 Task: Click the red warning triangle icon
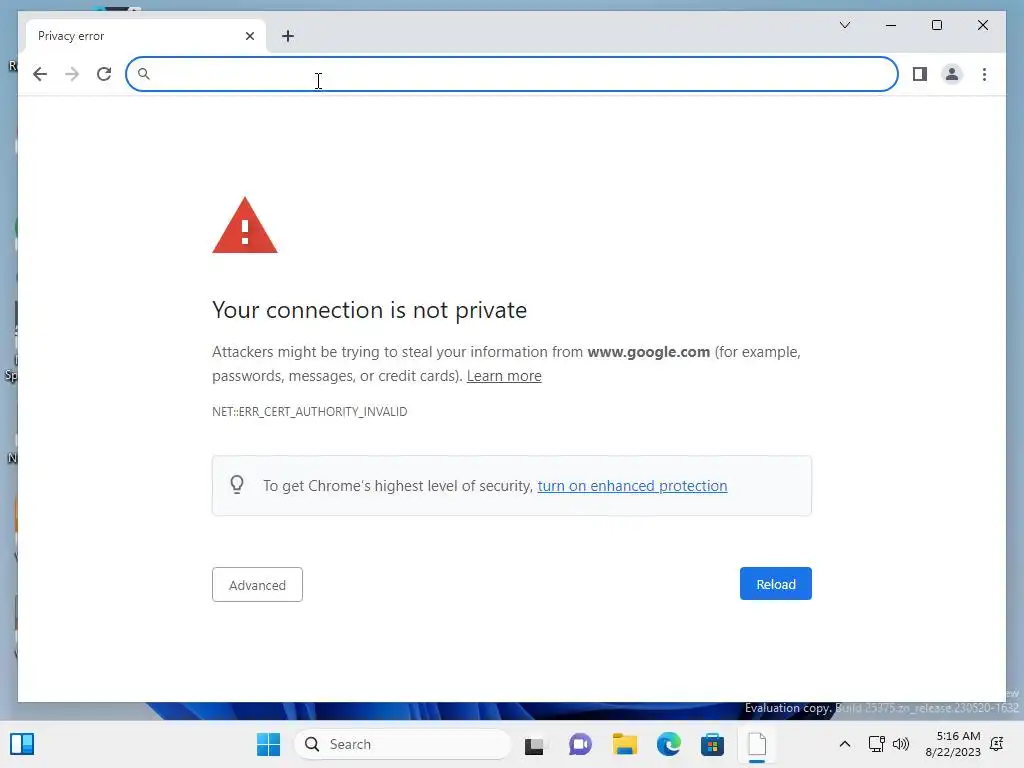(245, 225)
